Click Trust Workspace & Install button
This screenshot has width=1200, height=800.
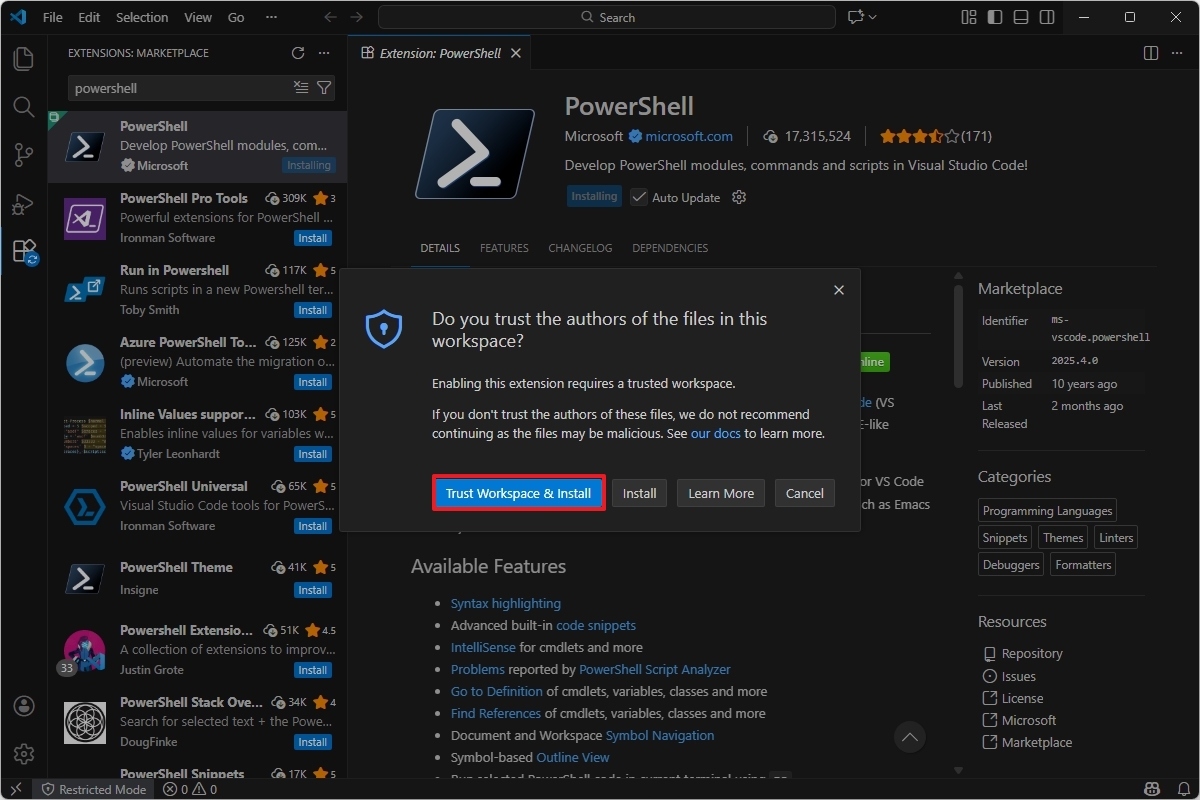(x=518, y=493)
